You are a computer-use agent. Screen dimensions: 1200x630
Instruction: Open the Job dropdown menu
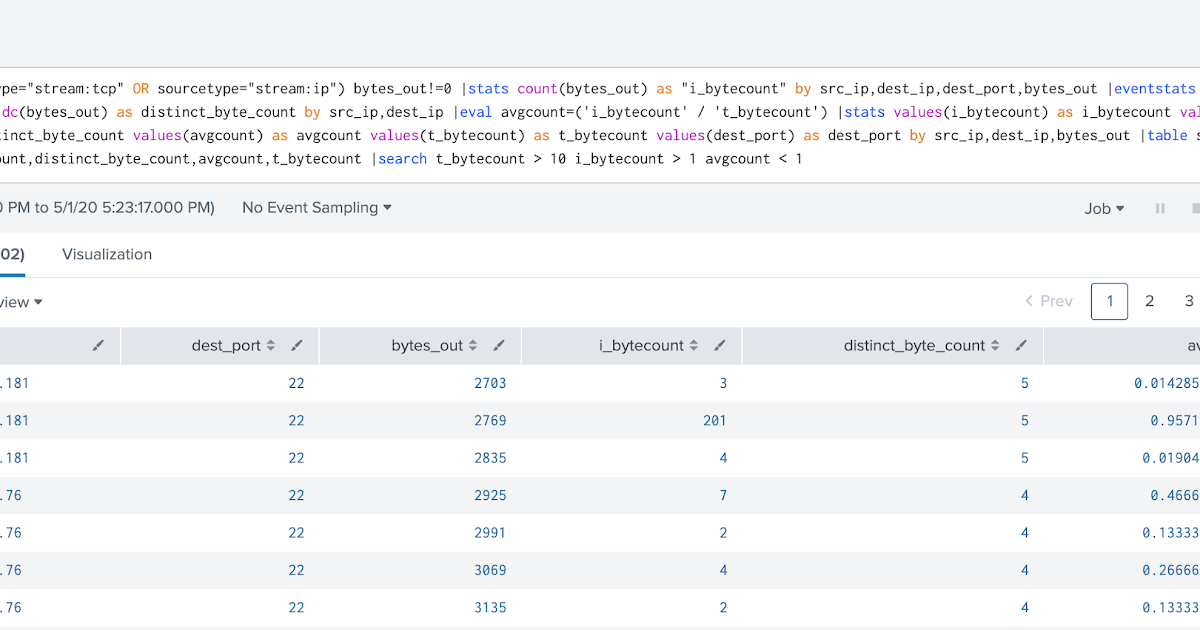point(1103,208)
